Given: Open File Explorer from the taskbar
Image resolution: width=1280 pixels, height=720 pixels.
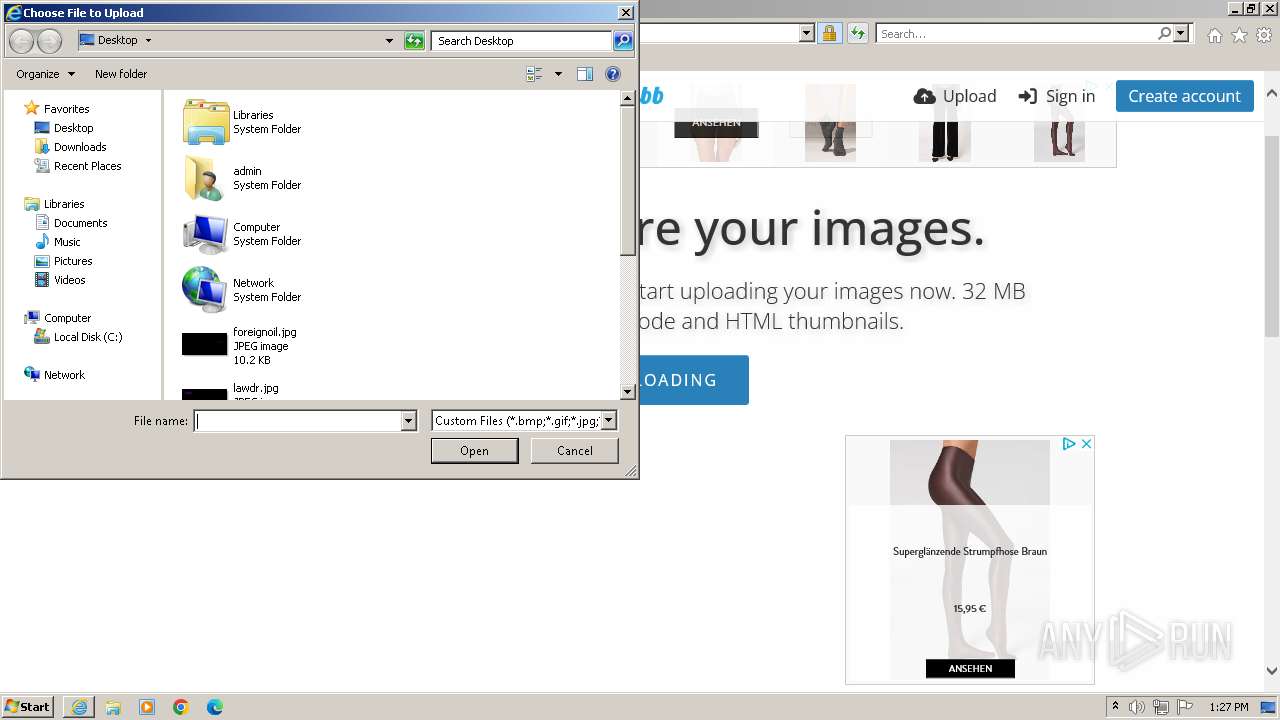Looking at the screenshot, I should coord(113,707).
